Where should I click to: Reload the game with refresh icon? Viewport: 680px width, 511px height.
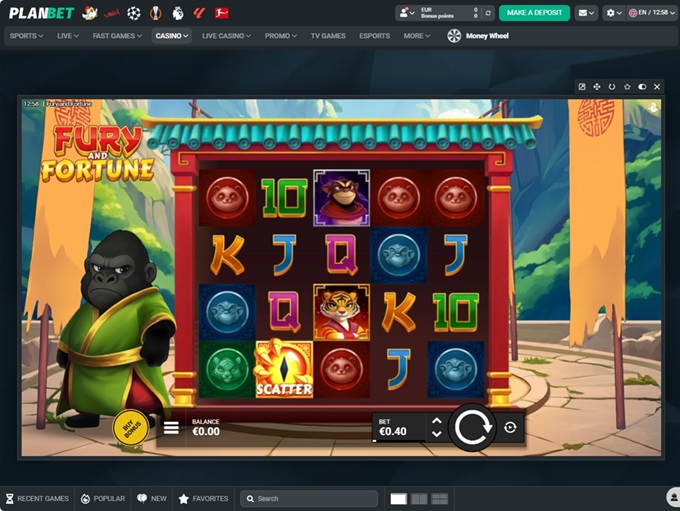612,87
